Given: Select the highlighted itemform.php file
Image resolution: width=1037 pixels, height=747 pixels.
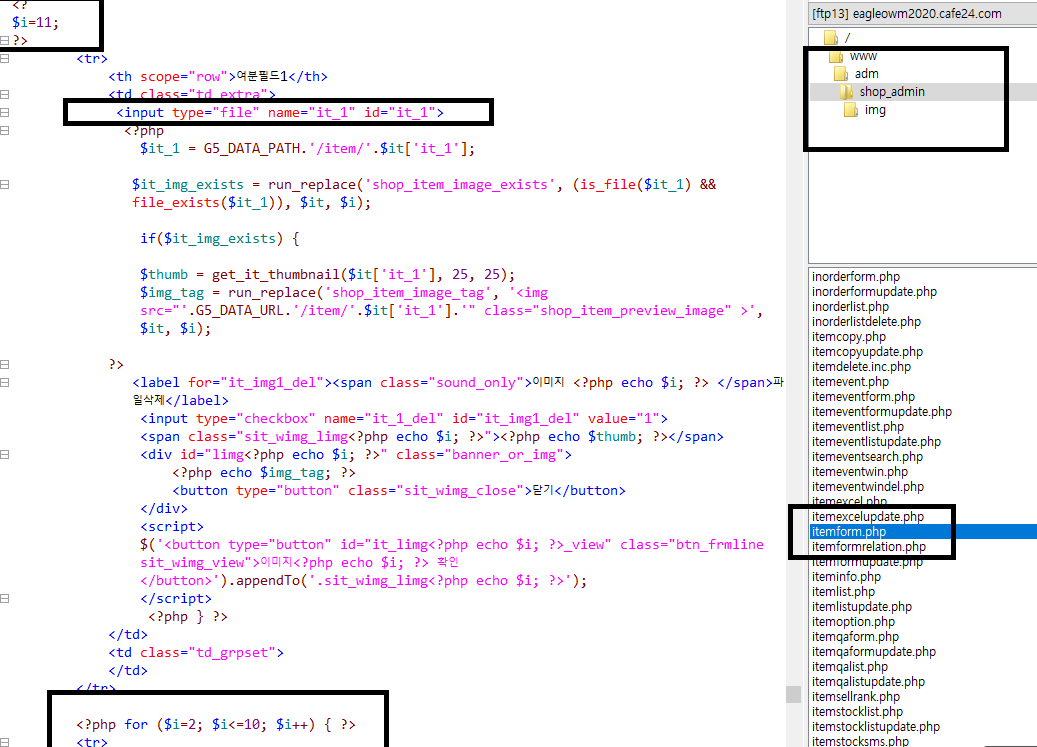Looking at the screenshot, I should pos(849,531).
